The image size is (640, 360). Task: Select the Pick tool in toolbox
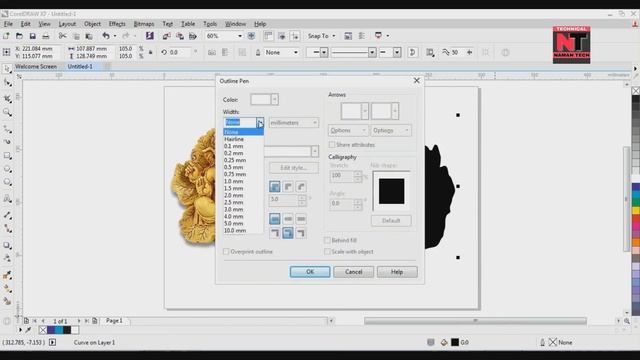coord(7,69)
